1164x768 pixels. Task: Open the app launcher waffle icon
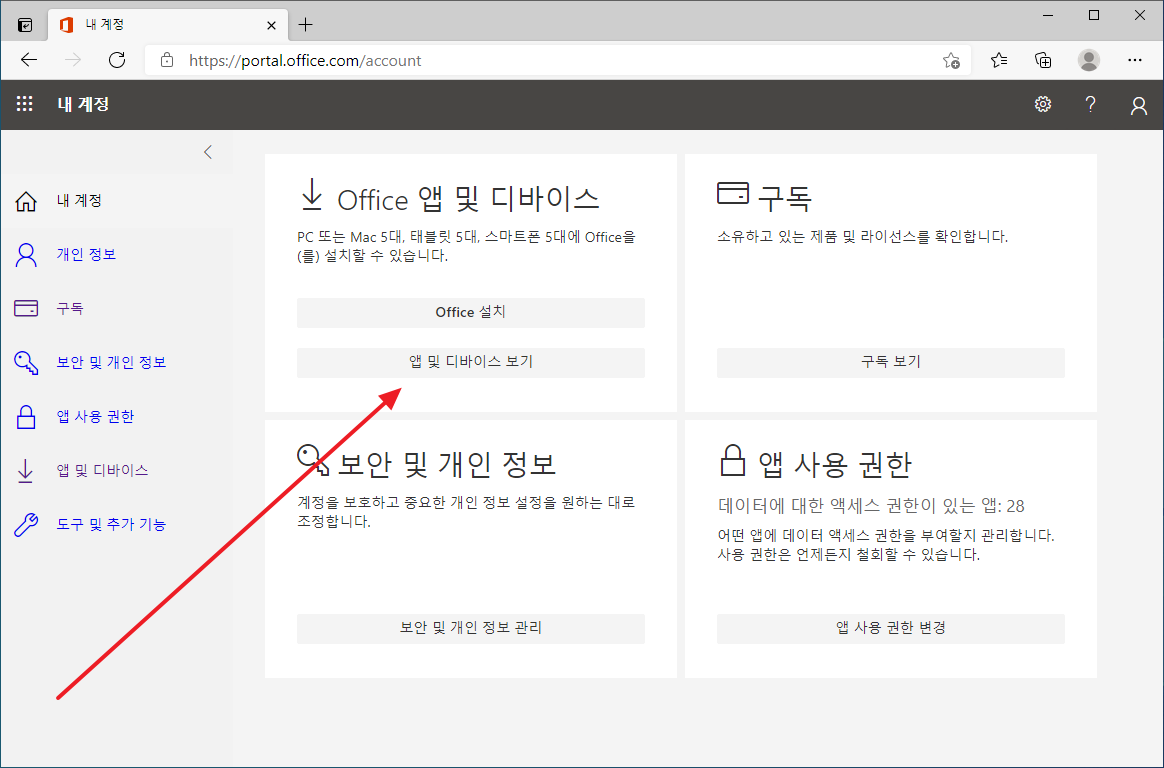24,105
